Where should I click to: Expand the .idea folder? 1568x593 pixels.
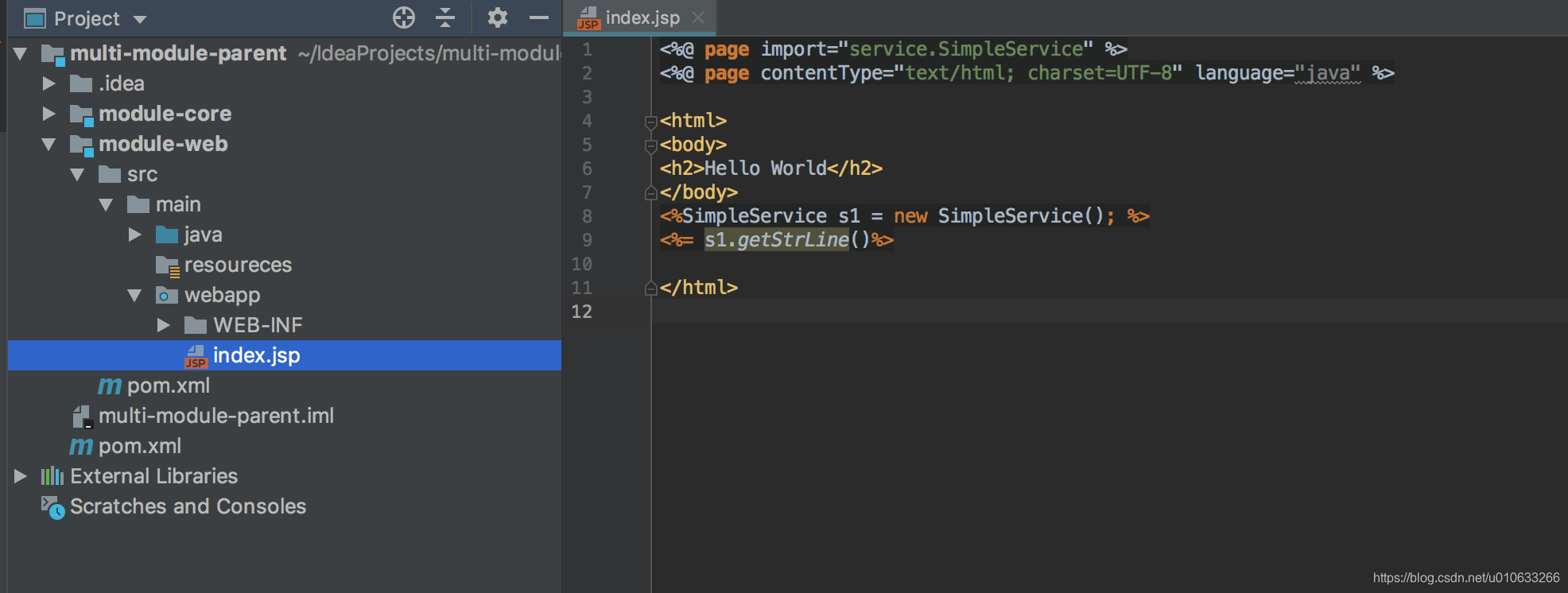pos(49,83)
